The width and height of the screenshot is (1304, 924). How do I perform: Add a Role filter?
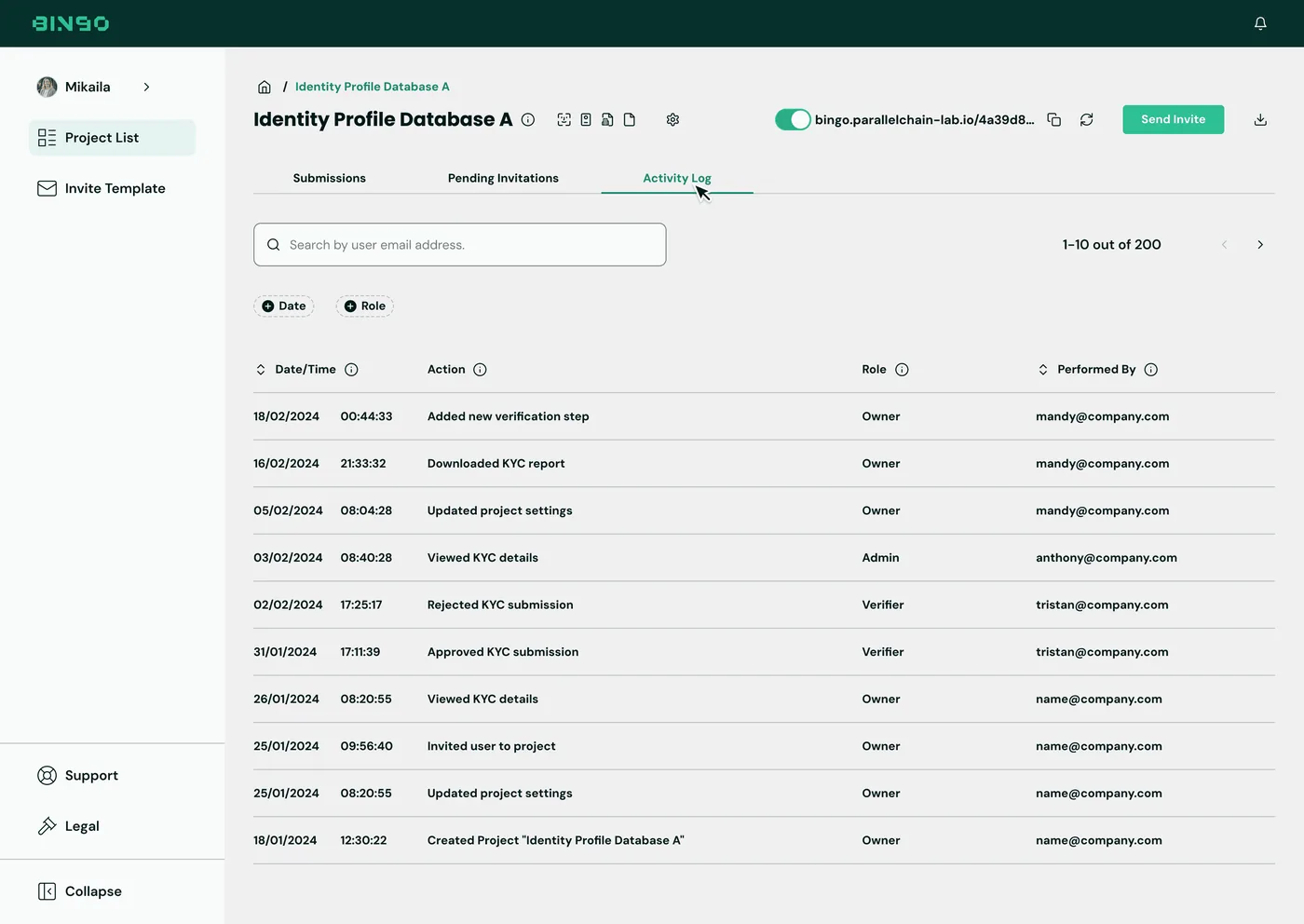pos(365,306)
